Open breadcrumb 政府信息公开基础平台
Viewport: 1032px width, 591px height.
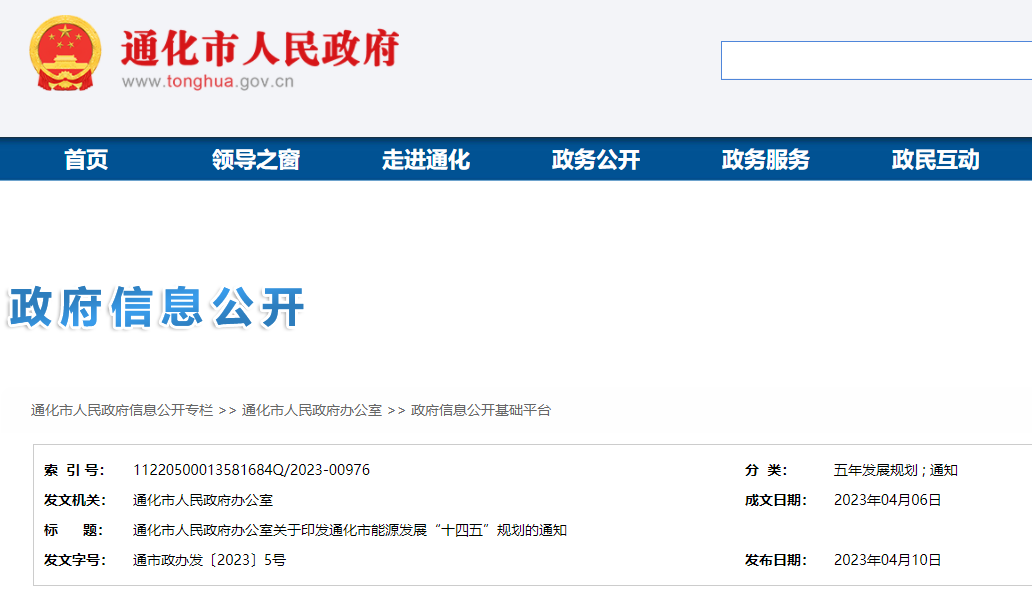coord(481,410)
